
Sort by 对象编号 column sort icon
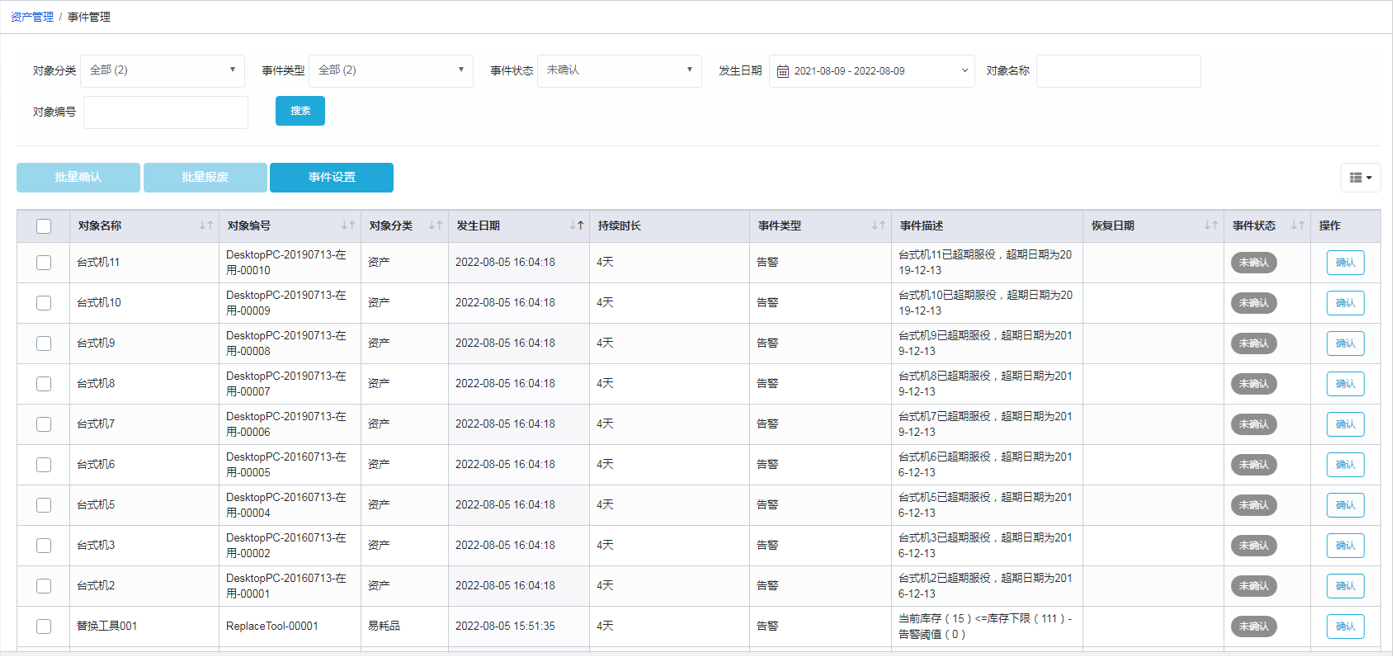pyautogui.click(x=348, y=226)
